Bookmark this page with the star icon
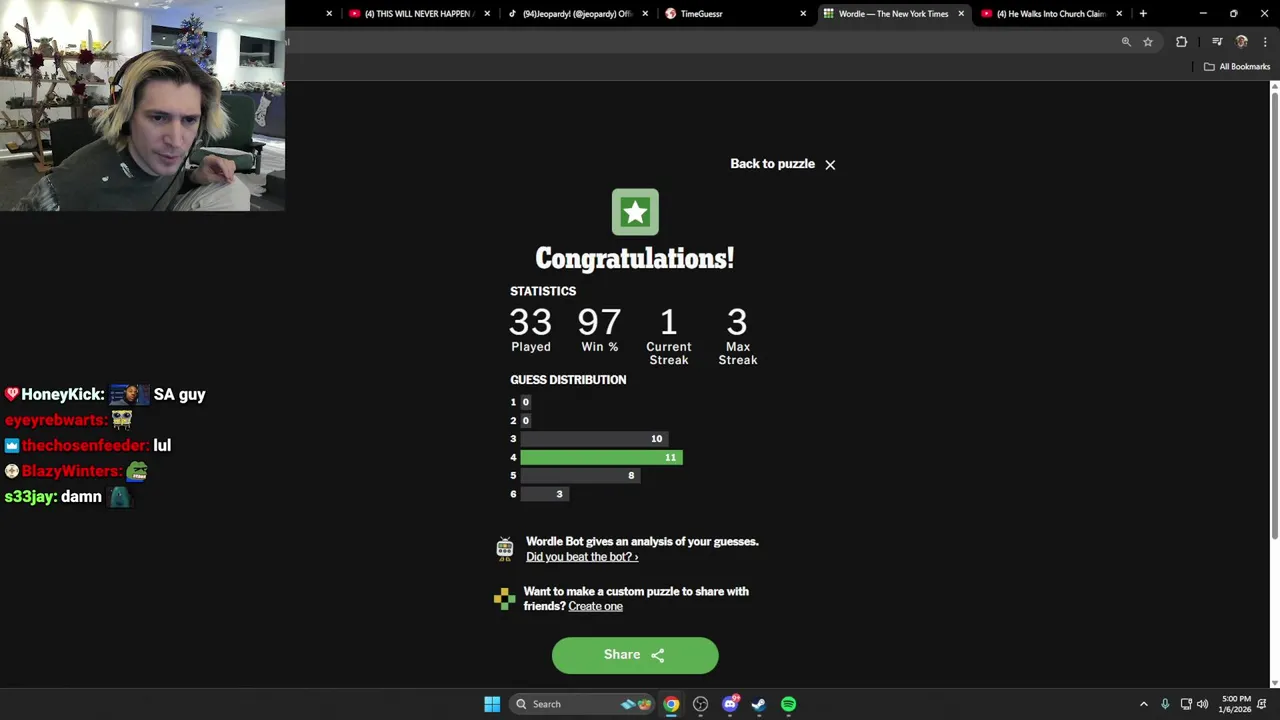This screenshot has width=1280, height=720. coord(1148,42)
